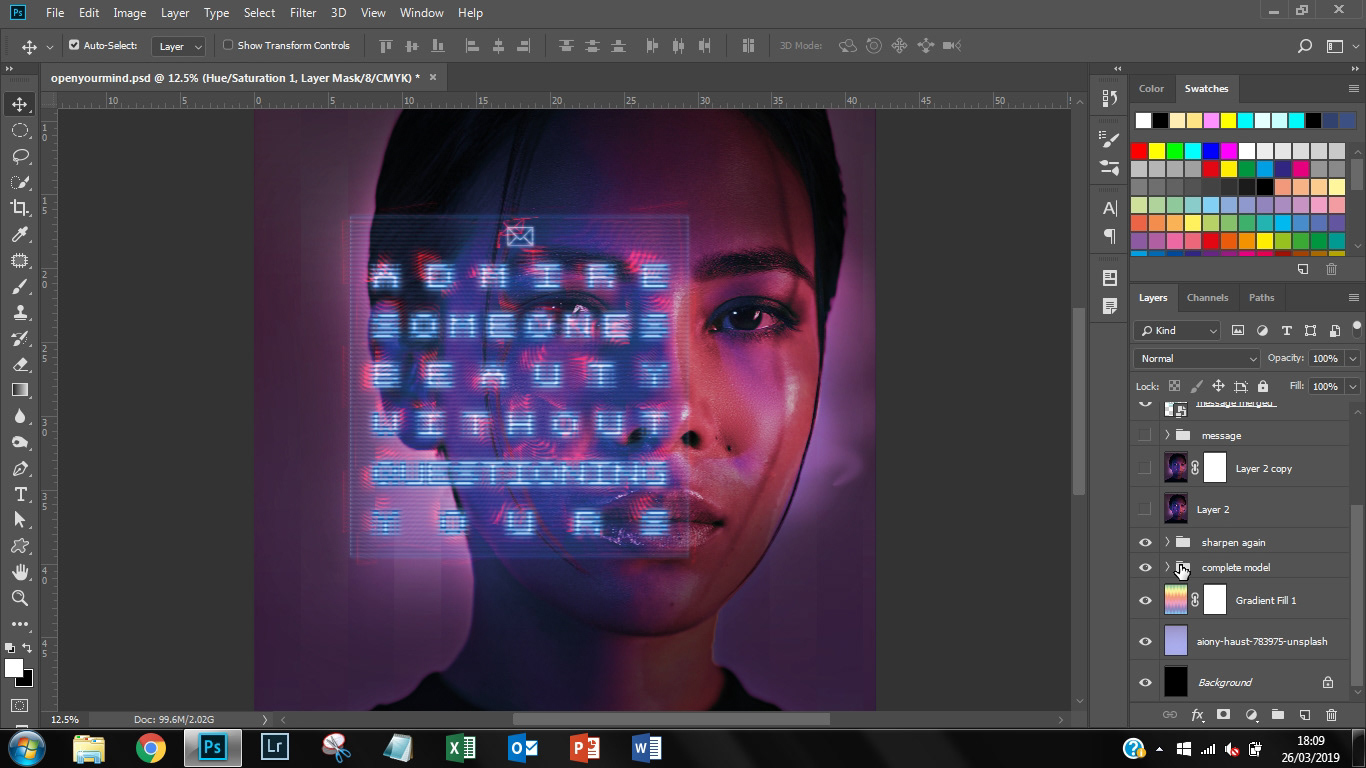Screen dimensions: 1366x768
Task: Select Gradient Fill 1 layer mask thumbnail
Action: pyautogui.click(x=1214, y=600)
